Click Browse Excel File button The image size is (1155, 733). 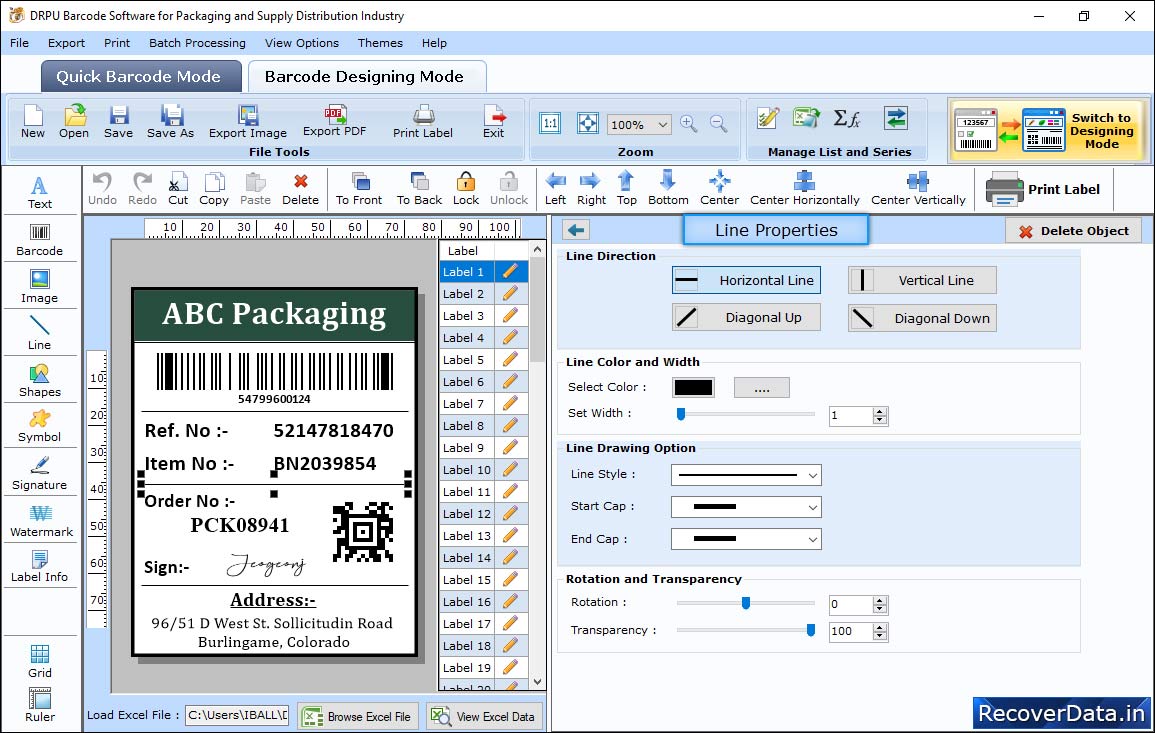pos(358,716)
